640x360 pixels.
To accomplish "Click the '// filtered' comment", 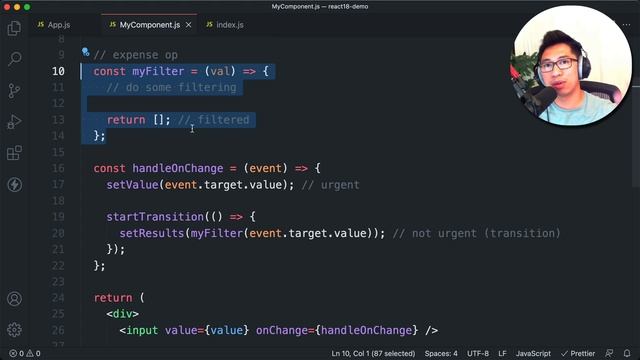I will [x=214, y=120].
